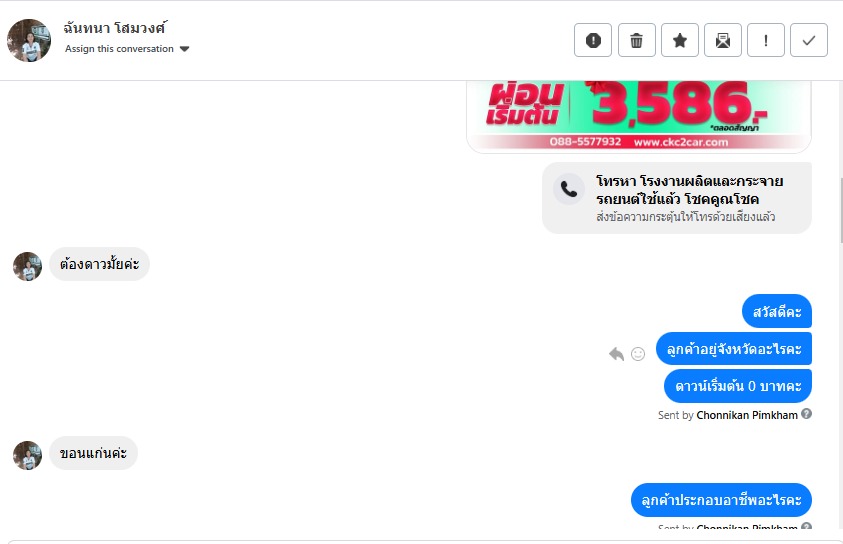This screenshot has height=544, width=843.
Task: Select the ดาวน์เริ่มต้น 0 บาทคะ sent message
Action: [738, 386]
